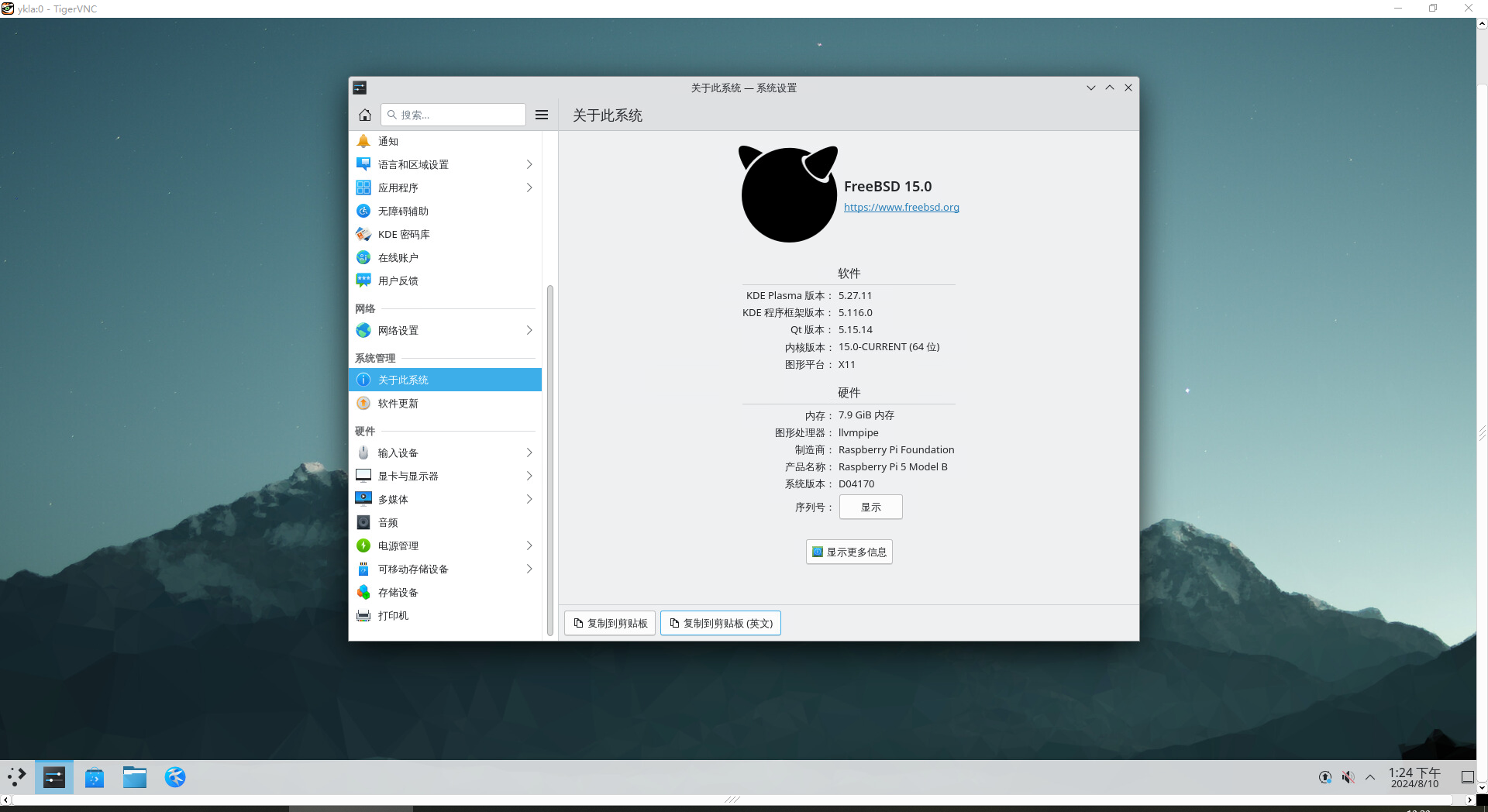Click the Raspberry Pi Foundation manufacturer text

click(897, 449)
